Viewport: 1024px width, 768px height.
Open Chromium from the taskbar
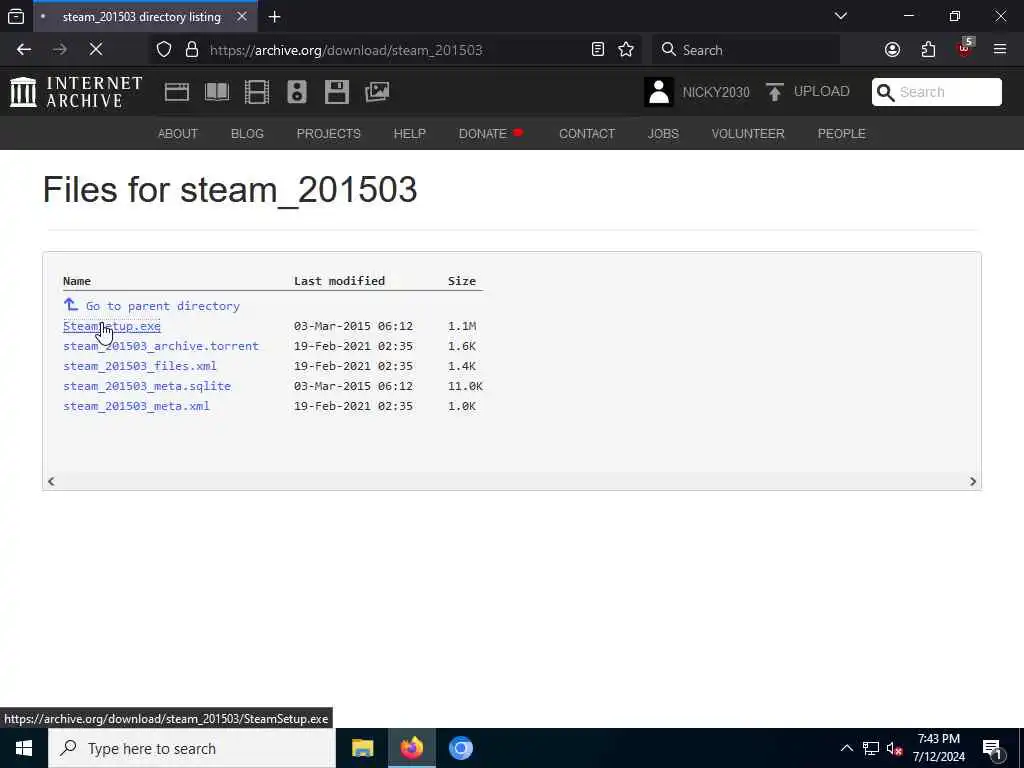click(461, 748)
